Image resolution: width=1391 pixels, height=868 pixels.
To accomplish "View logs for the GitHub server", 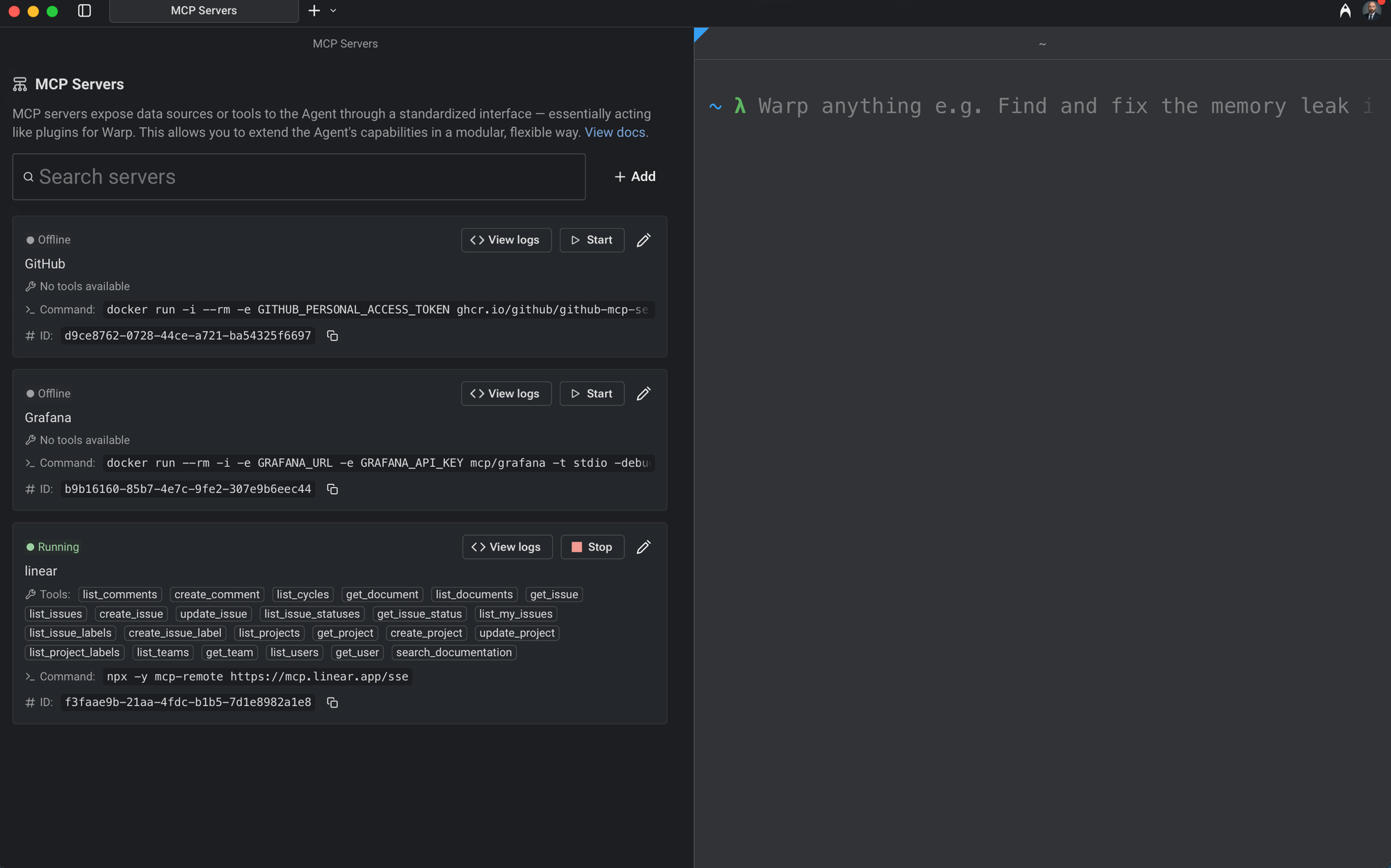I will (506, 240).
